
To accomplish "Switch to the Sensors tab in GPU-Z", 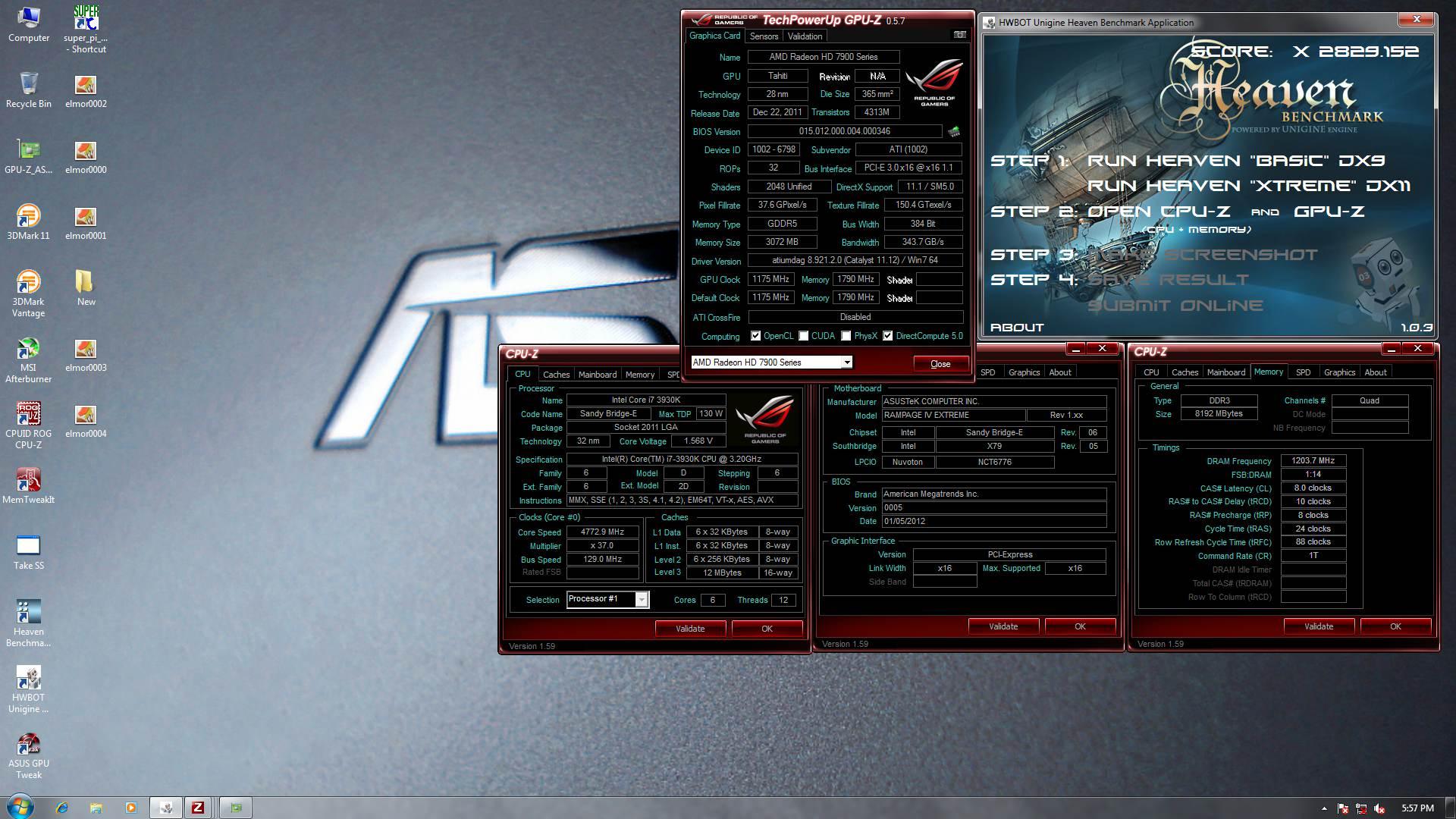I will tap(764, 36).
